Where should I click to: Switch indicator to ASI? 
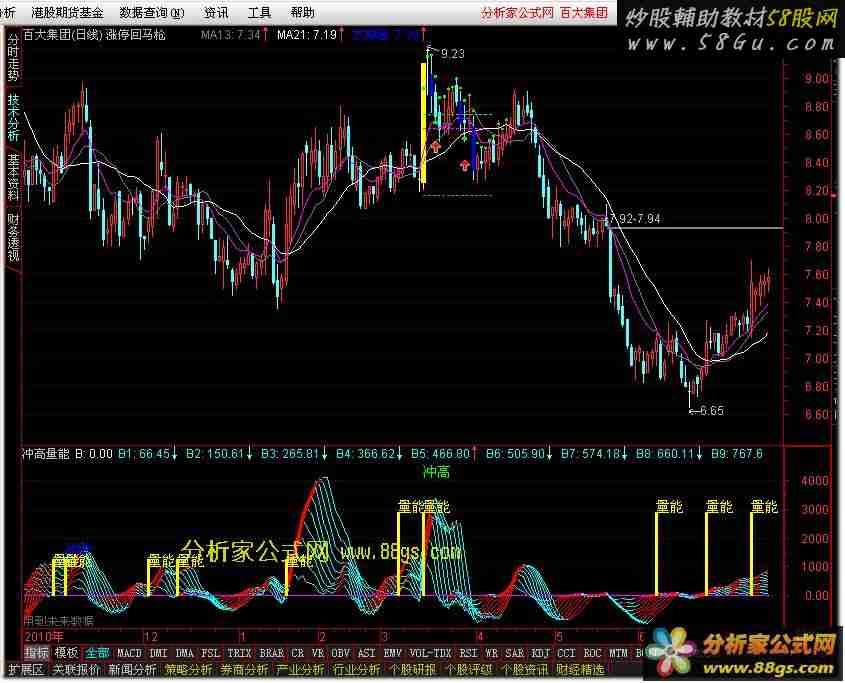click(x=366, y=653)
